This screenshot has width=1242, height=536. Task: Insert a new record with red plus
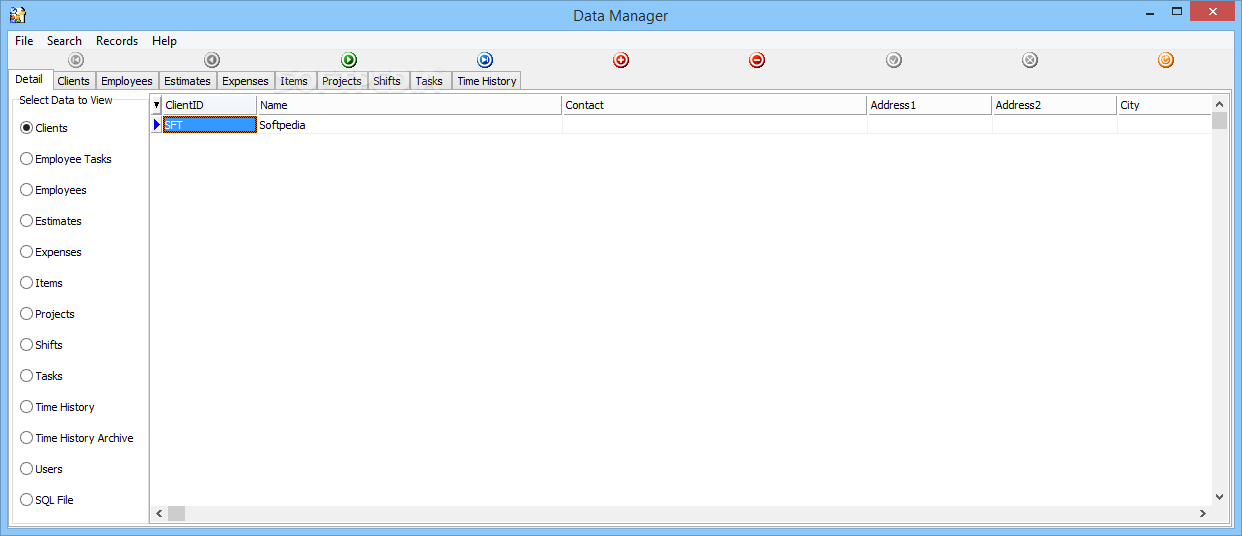tap(621, 60)
